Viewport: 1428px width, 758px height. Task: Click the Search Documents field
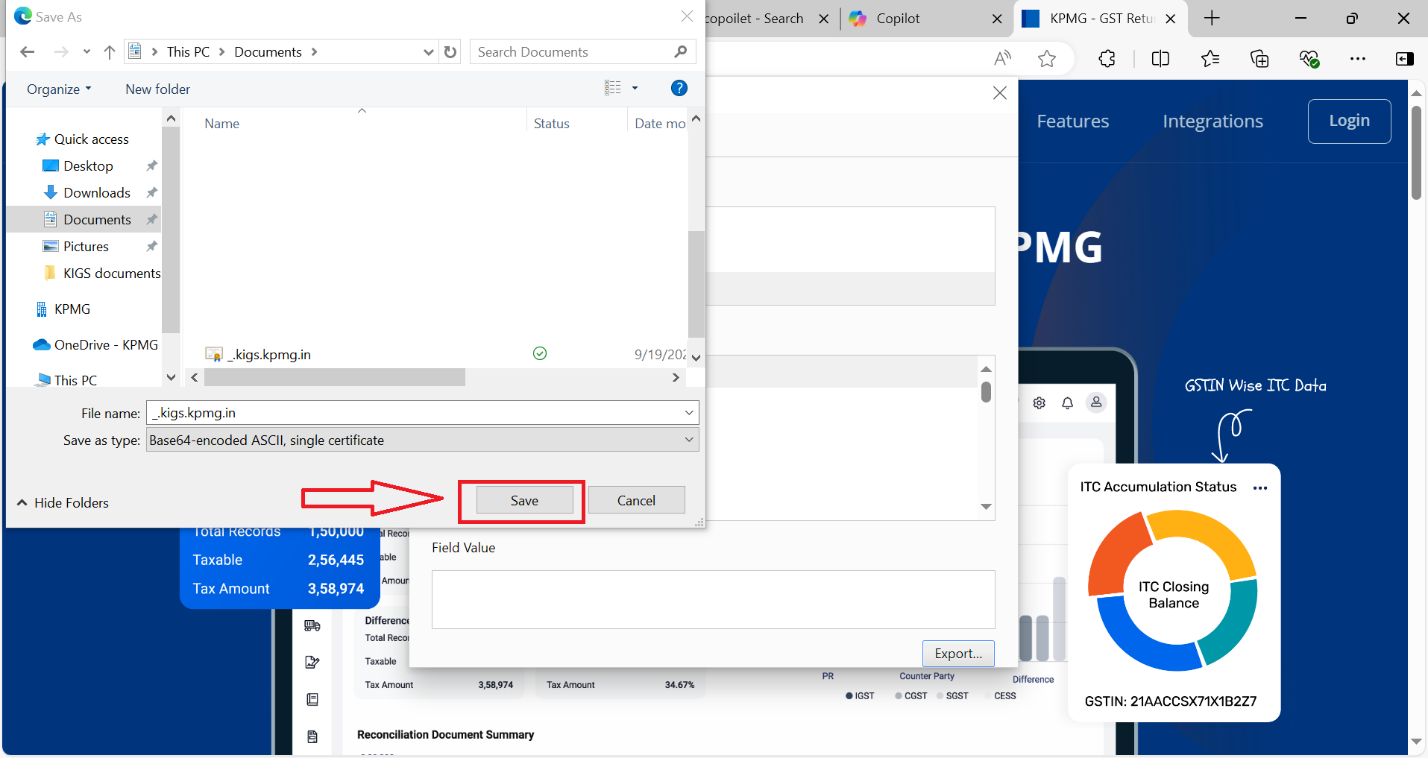coord(583,52)
